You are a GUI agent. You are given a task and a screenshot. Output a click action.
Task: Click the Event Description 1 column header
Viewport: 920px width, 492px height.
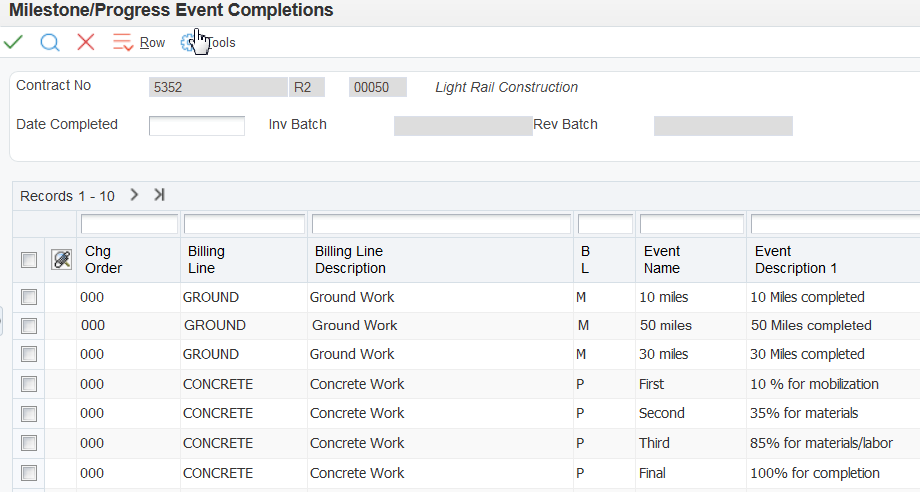tap(796, 260)
